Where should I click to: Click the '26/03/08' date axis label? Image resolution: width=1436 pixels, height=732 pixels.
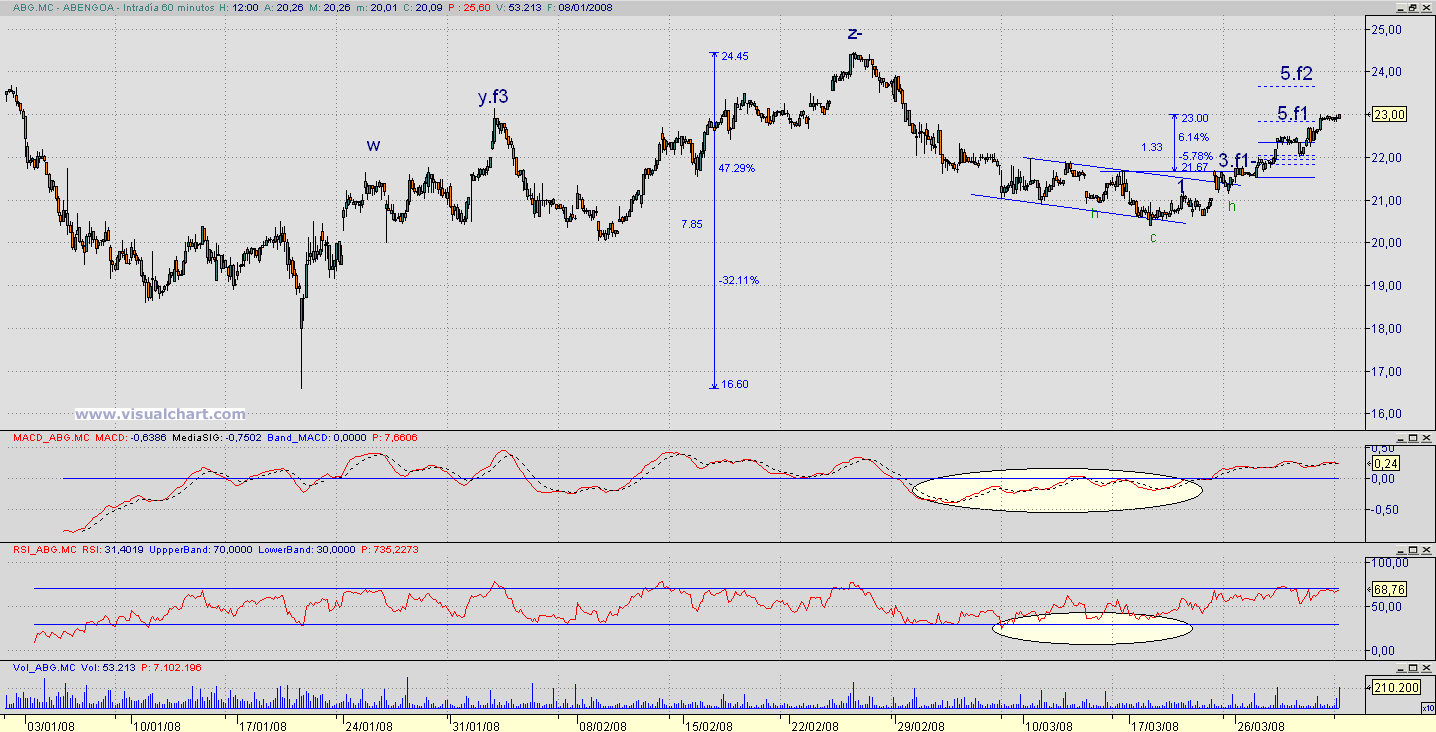point(1260,725)
